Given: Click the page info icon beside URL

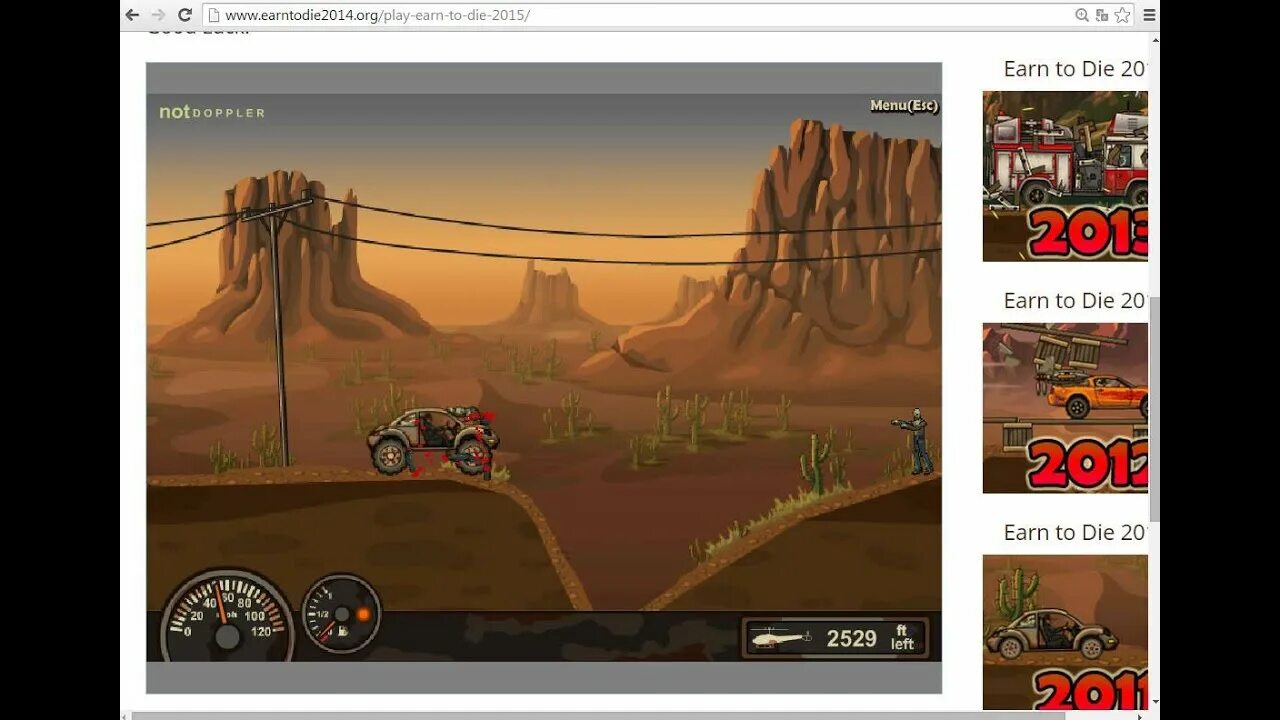Looking at the screenshot, I should 212,15.
